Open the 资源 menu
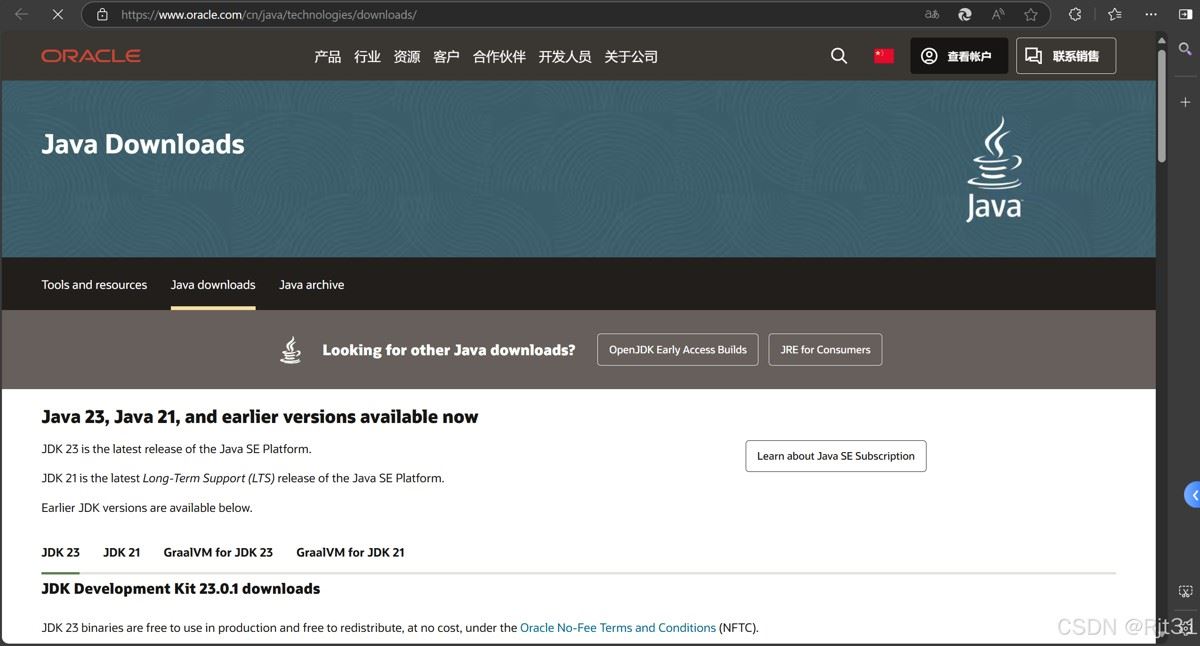Screen dimensions: 1200x646 407,57
